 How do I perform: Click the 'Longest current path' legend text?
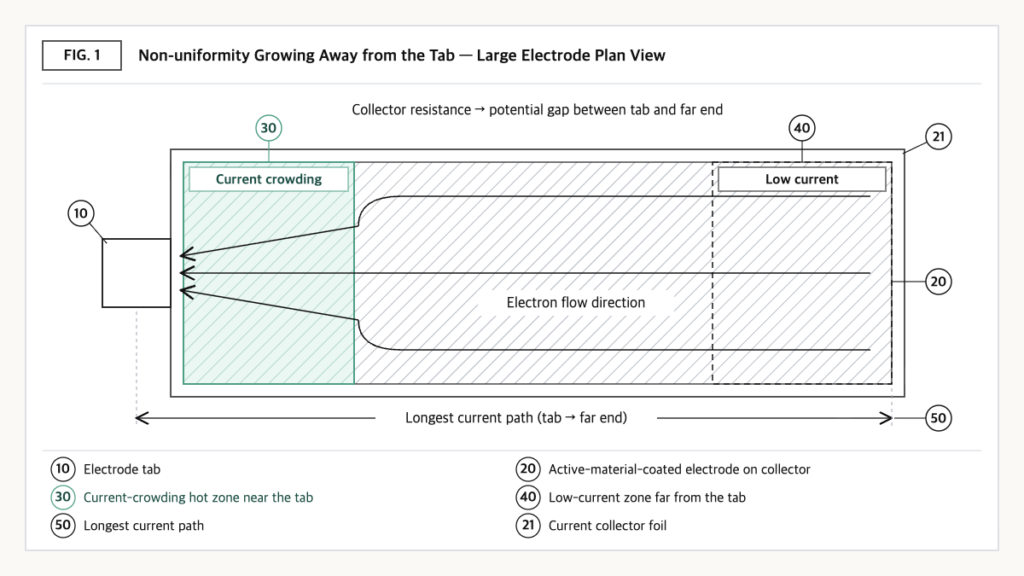pyautogui.click(x=144, y=526)
